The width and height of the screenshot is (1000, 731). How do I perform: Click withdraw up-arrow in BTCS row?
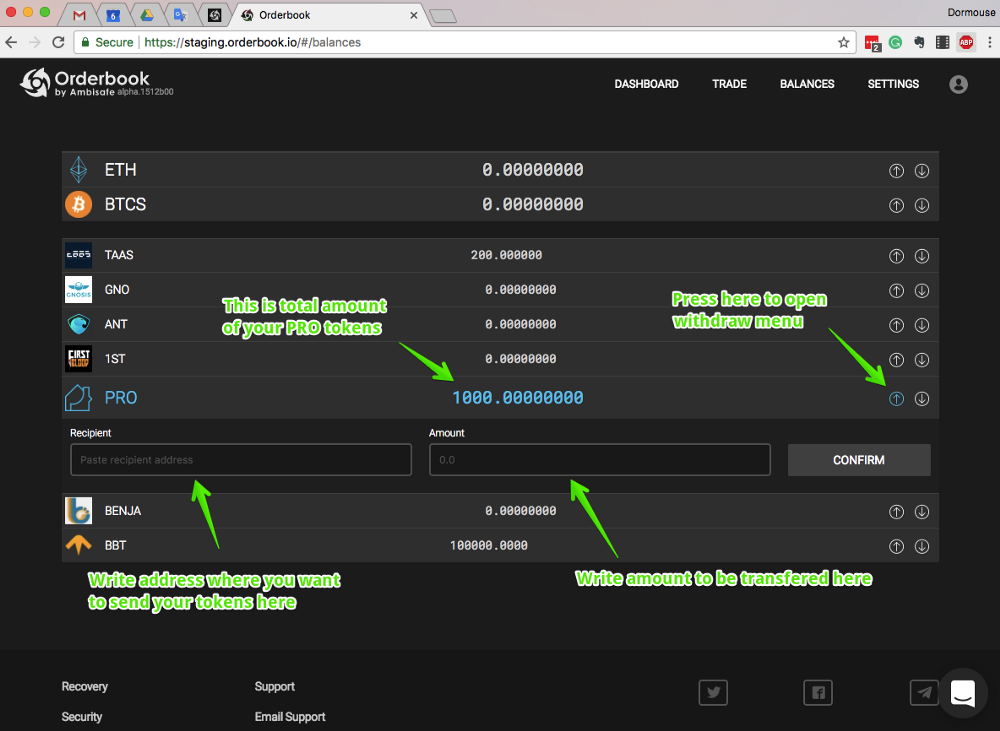(x=896, y=205)
